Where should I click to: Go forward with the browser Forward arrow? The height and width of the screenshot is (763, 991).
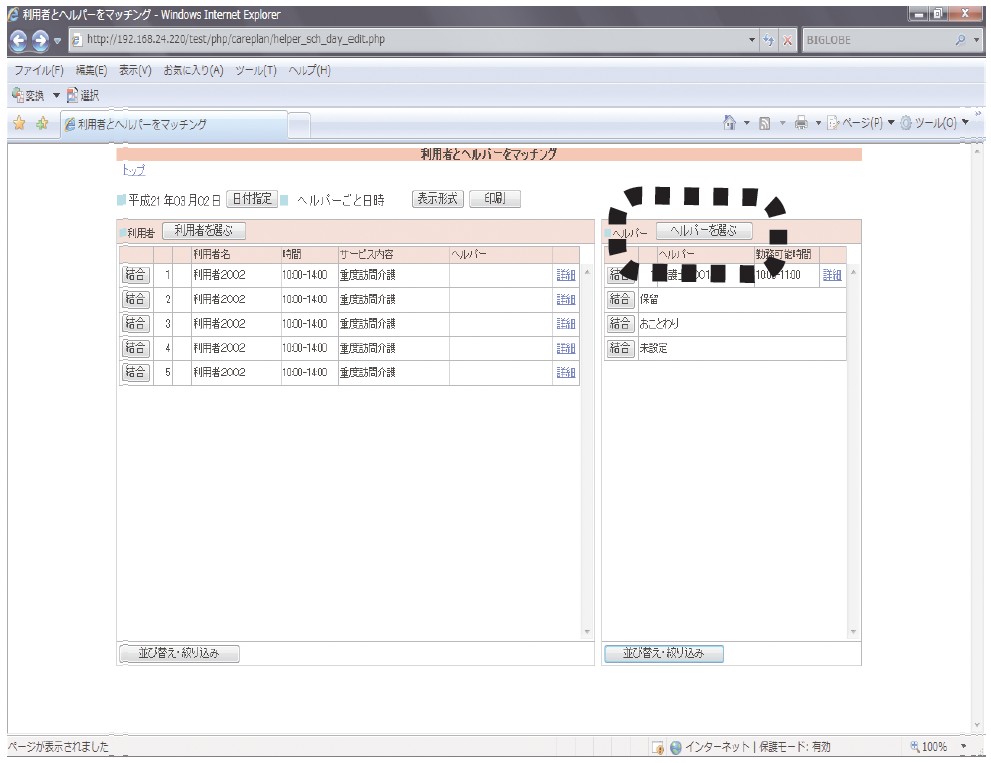(x=40, y=41)
